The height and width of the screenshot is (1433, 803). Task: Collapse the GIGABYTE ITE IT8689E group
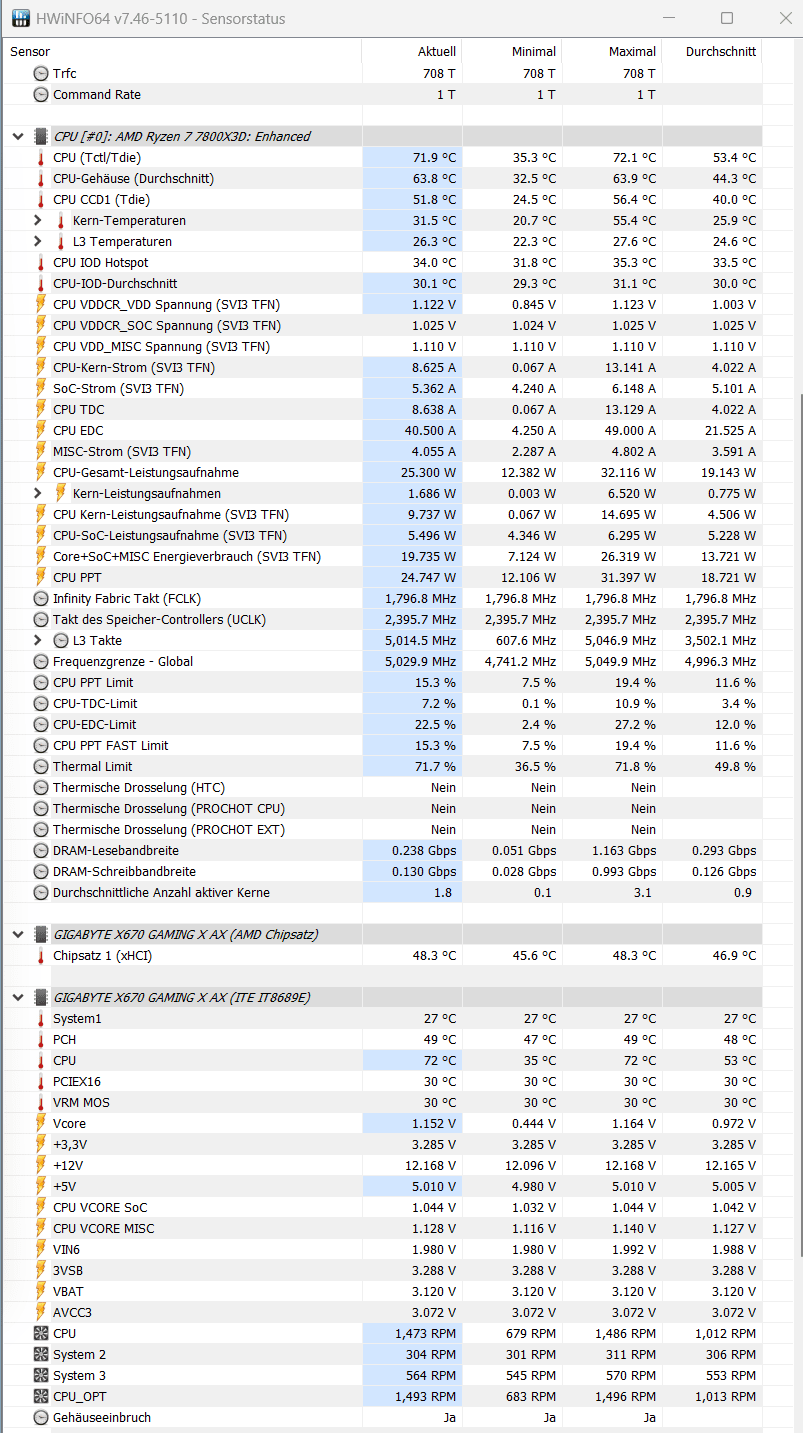tap(18, 997)
